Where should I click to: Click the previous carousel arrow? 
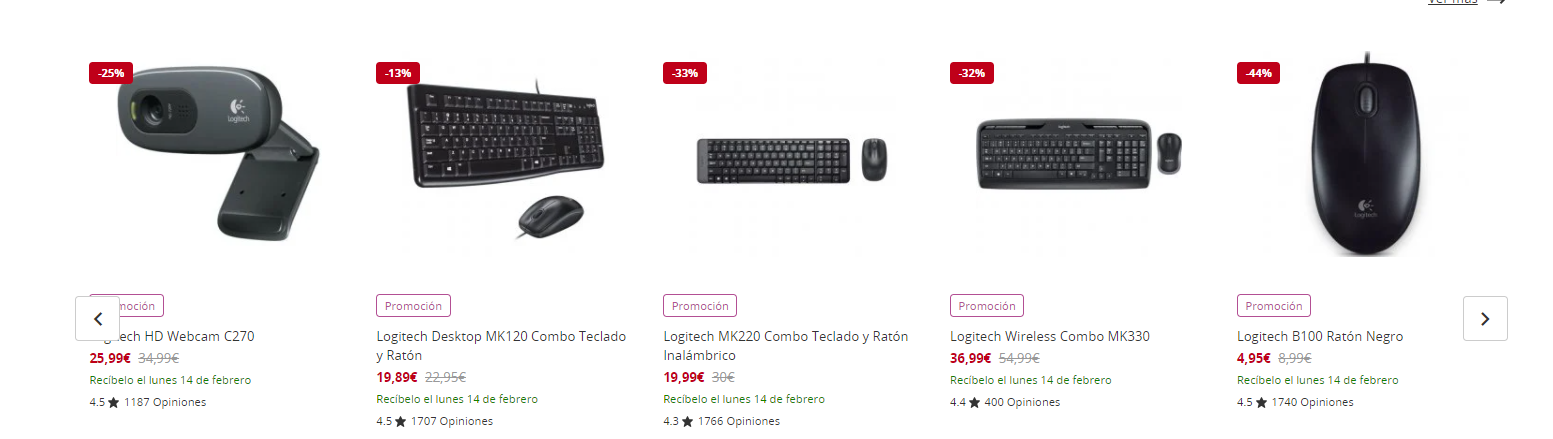pyautogui.click(x=98, y=319)
